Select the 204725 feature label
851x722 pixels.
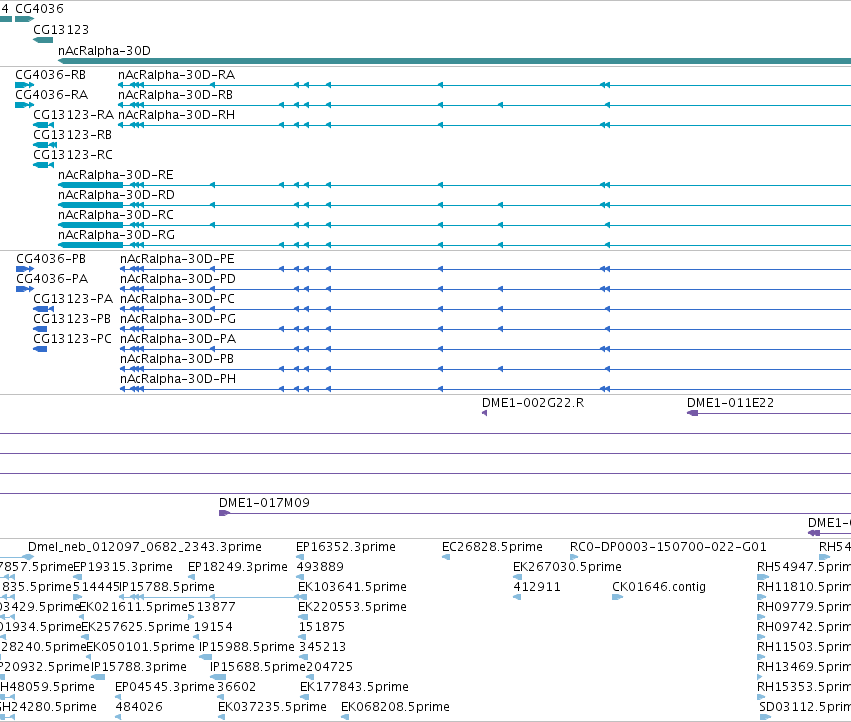(329, 667)
